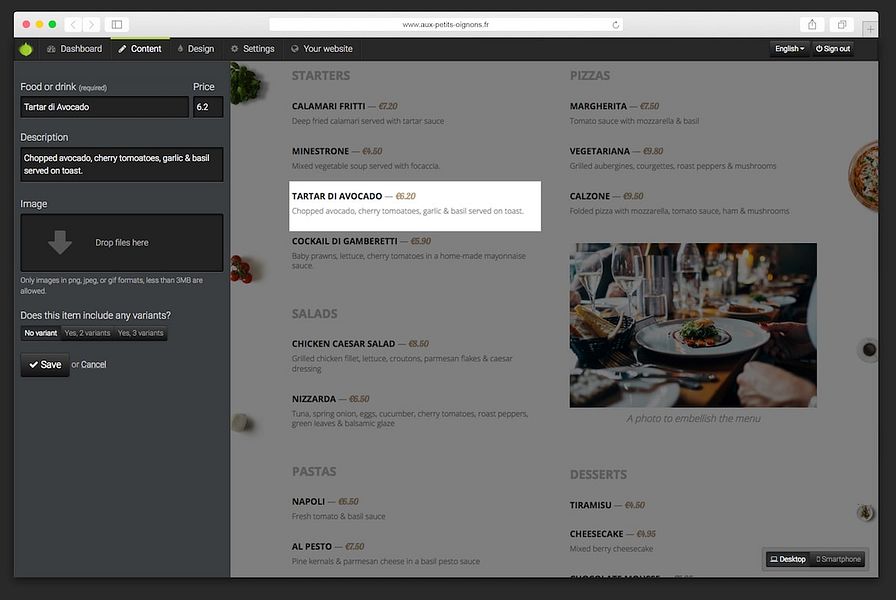Go forward with browser forward arrow
The height and width of the screenshot is (600, 896).
click(91, 25)
